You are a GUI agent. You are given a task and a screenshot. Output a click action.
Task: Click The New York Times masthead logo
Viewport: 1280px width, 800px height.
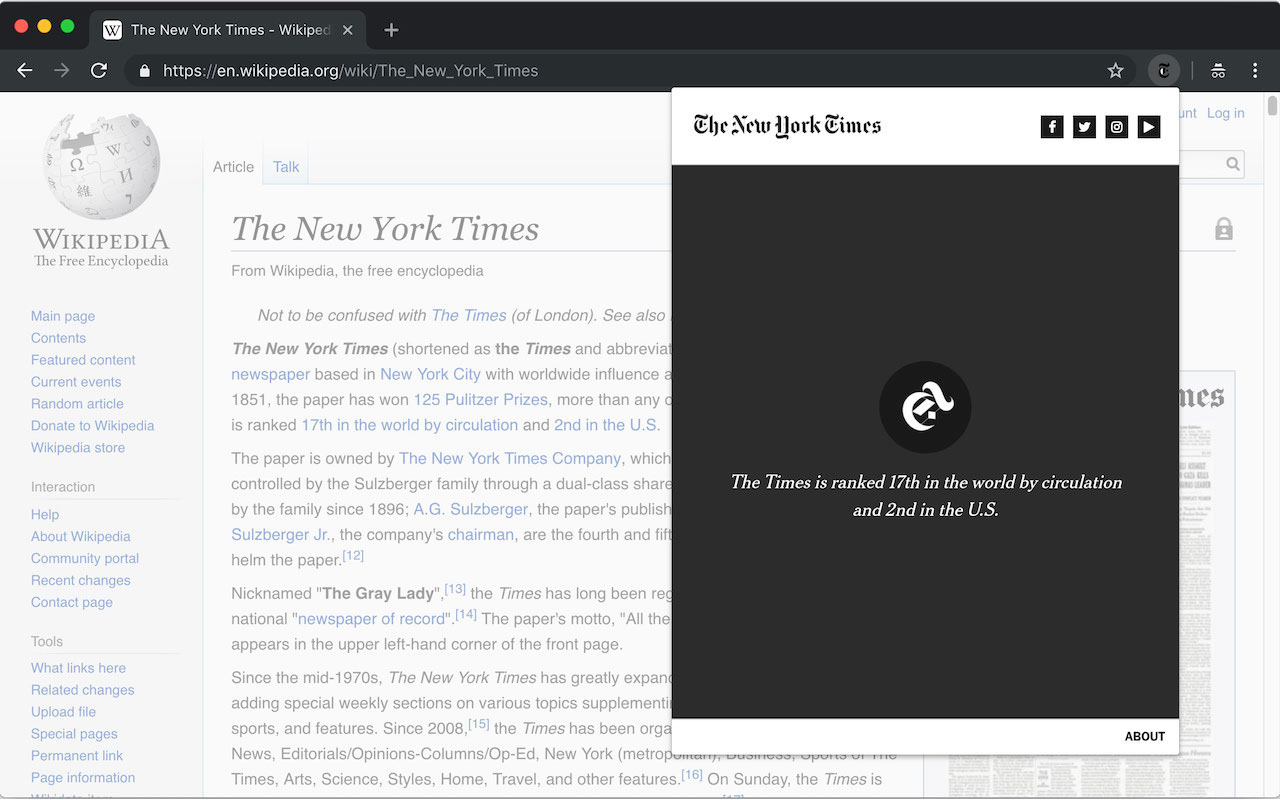[x=786, y=125]
